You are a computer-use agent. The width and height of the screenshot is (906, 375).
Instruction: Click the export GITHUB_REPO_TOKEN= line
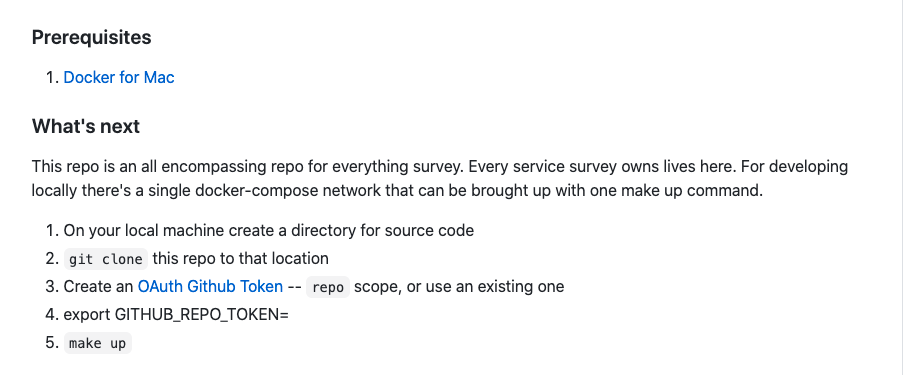click(x=176, y=315)
